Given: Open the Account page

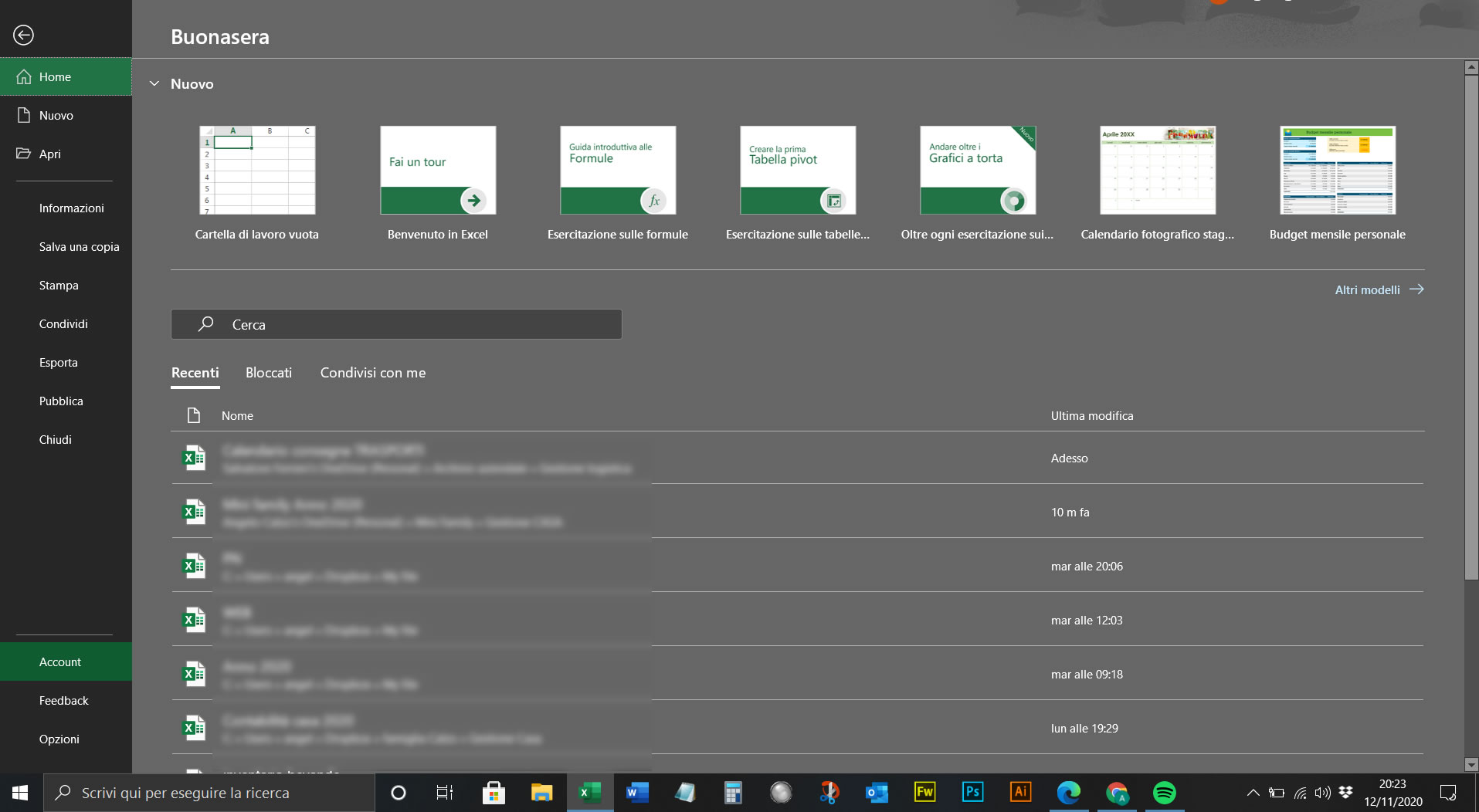Looking at the screenshot, I should coord(66,661).
